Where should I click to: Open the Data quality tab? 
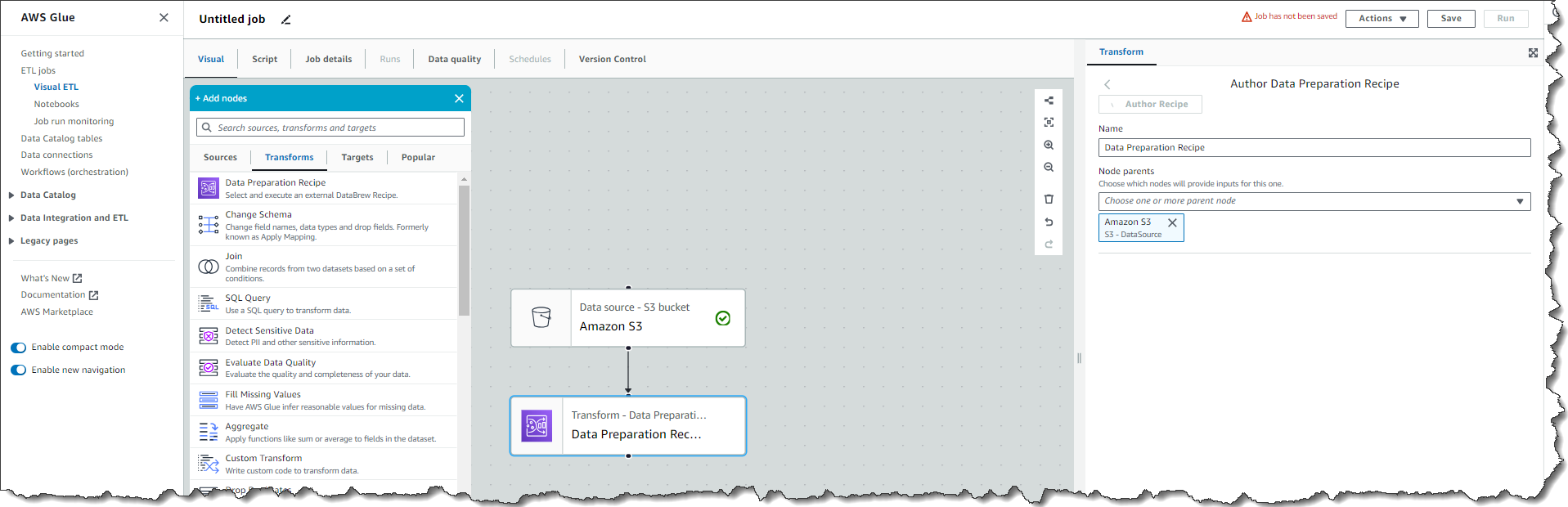[455, 59]
